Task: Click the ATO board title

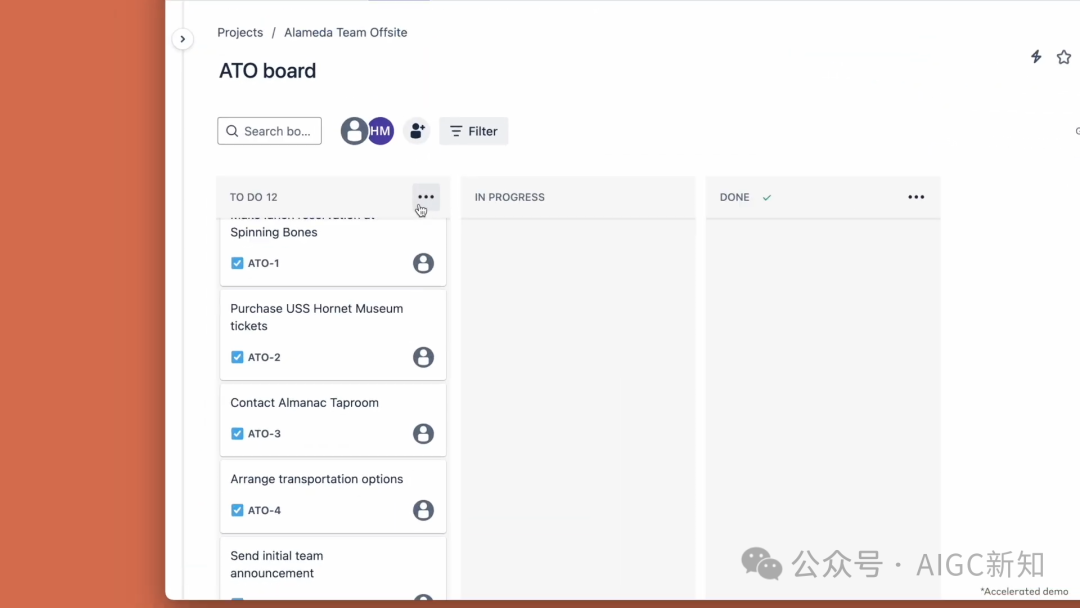Action: click(267, 70)
